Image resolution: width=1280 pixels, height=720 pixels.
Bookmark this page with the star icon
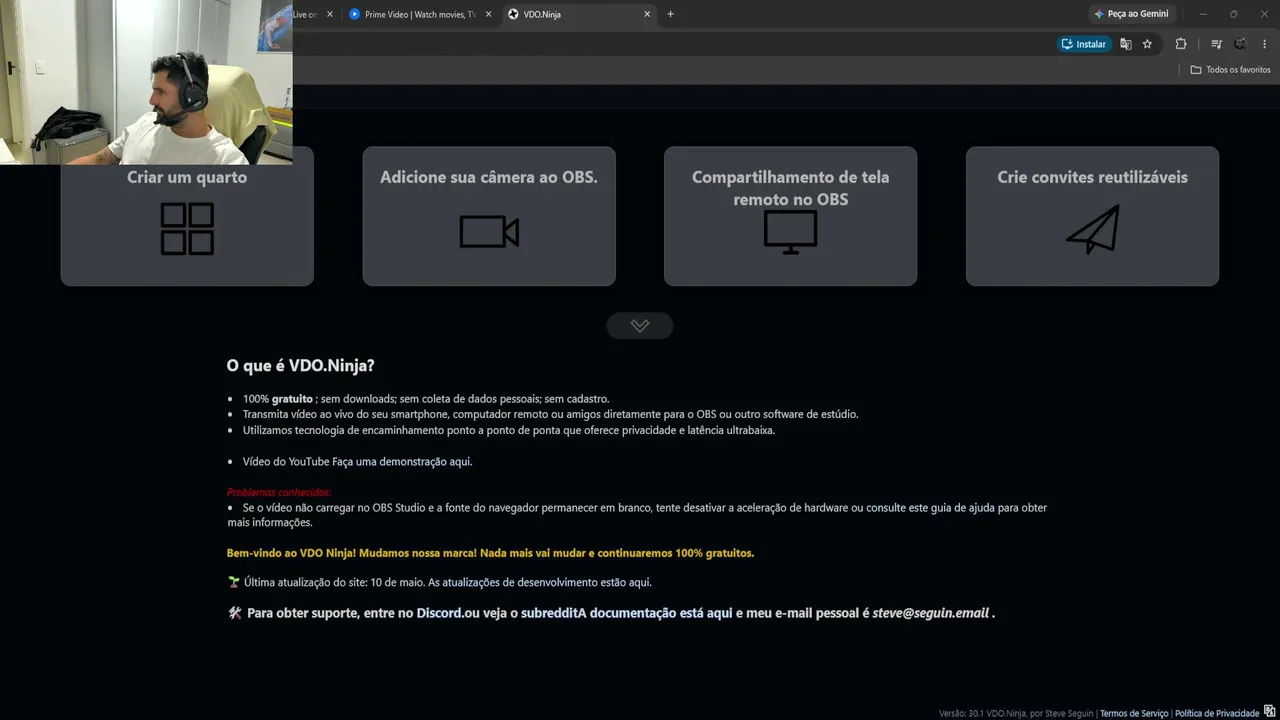pyautogui.click(x=1147, y=44)
